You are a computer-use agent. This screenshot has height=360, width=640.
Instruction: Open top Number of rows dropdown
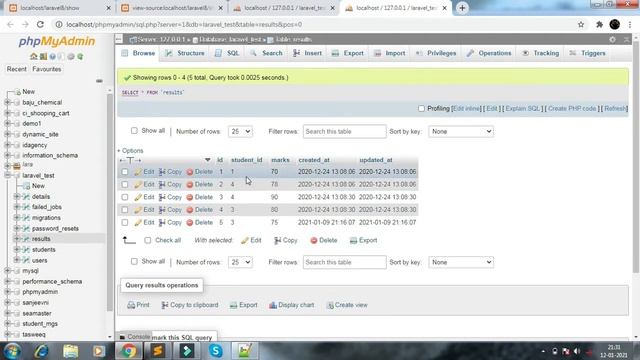click(x=240, y=131)
